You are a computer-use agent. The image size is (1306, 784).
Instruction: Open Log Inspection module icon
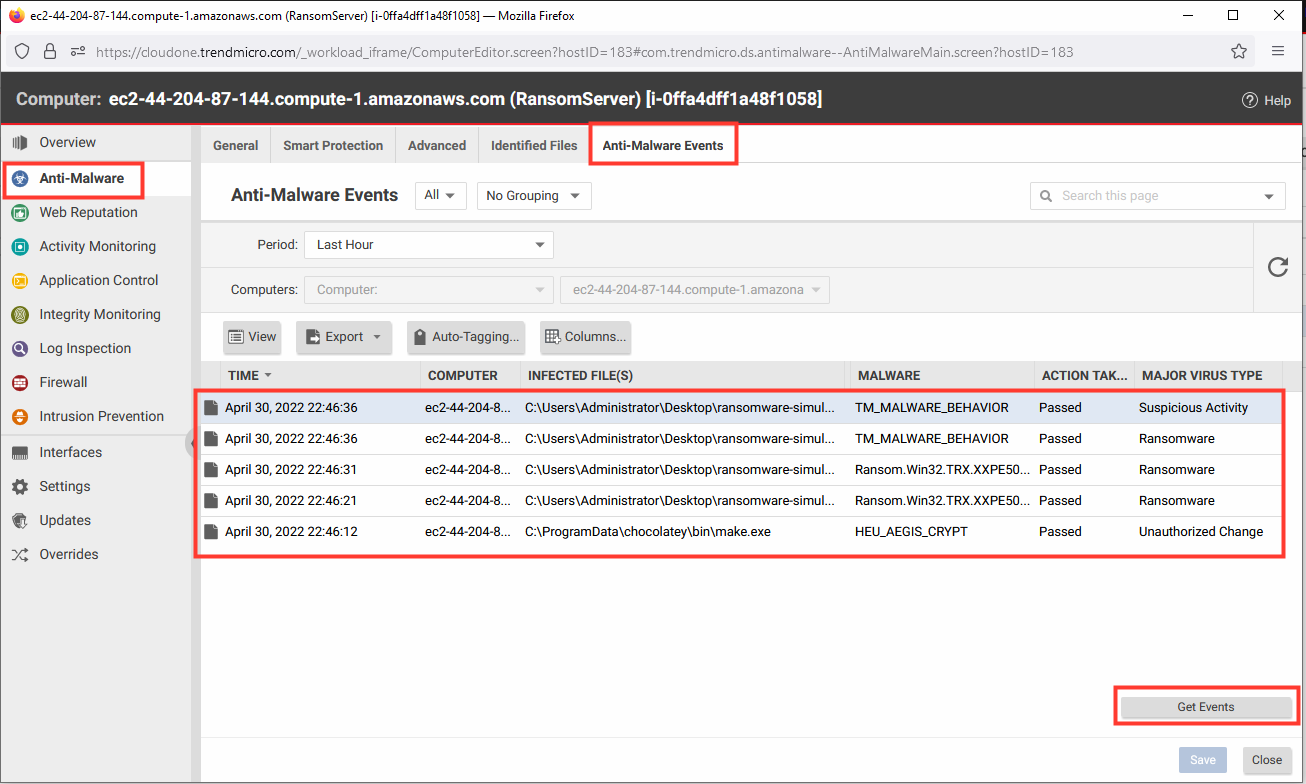tap(20, 349)
